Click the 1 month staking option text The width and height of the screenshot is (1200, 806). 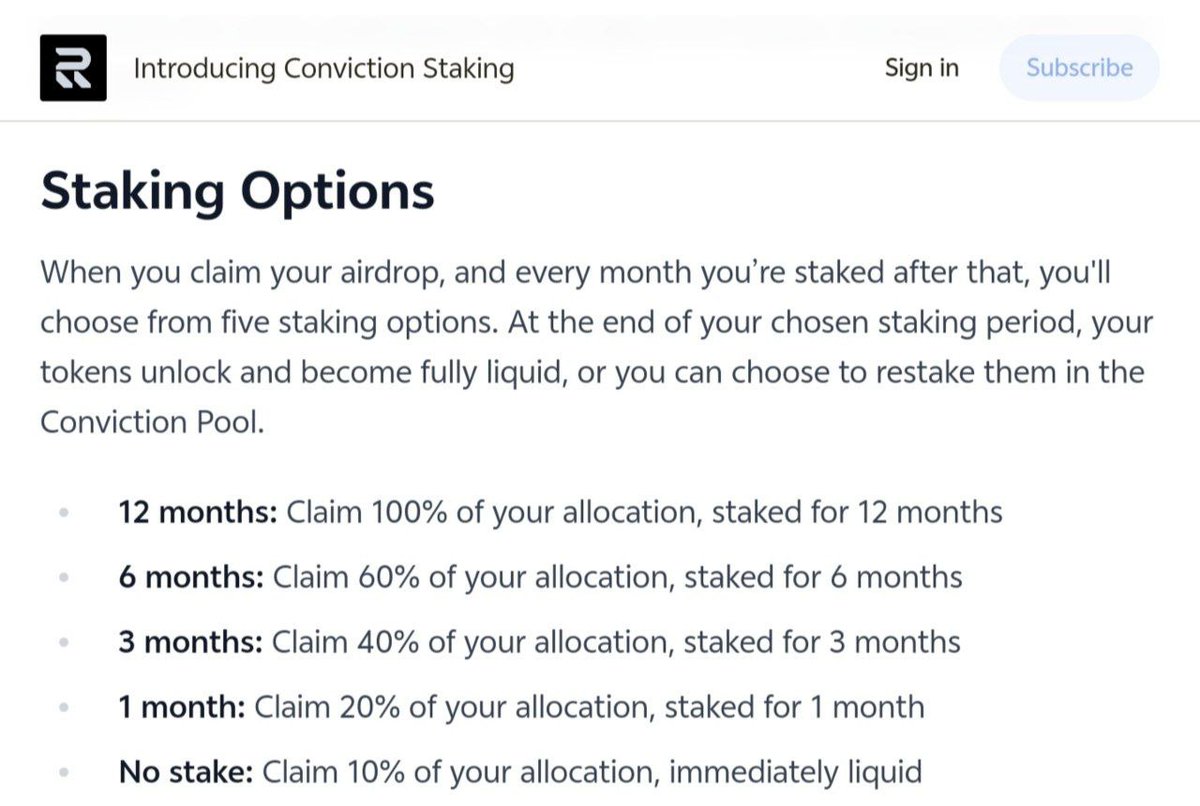[x=521, y=707]
